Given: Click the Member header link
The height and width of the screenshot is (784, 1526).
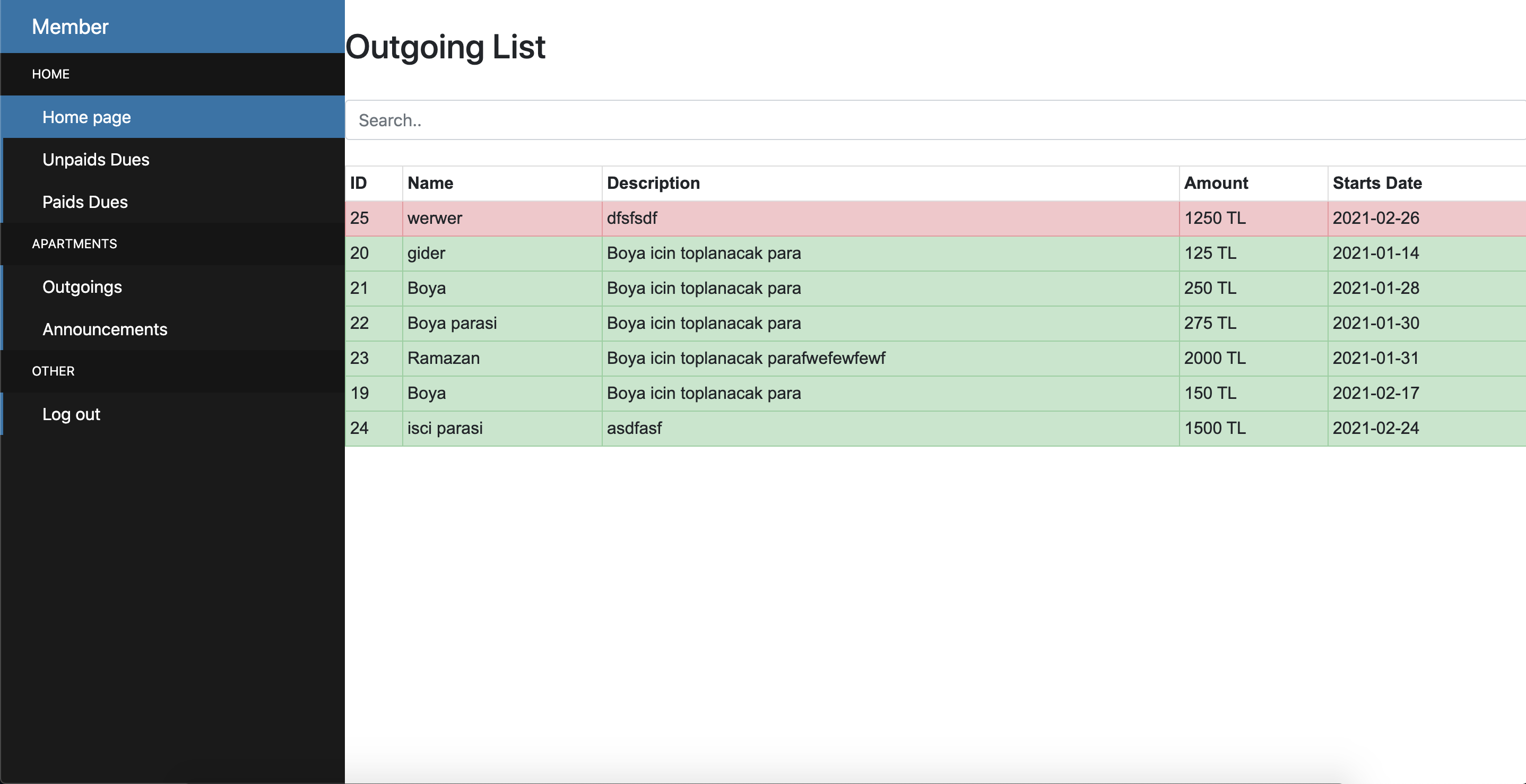Looking at the screenshot, I should click(x=70, y=27).
